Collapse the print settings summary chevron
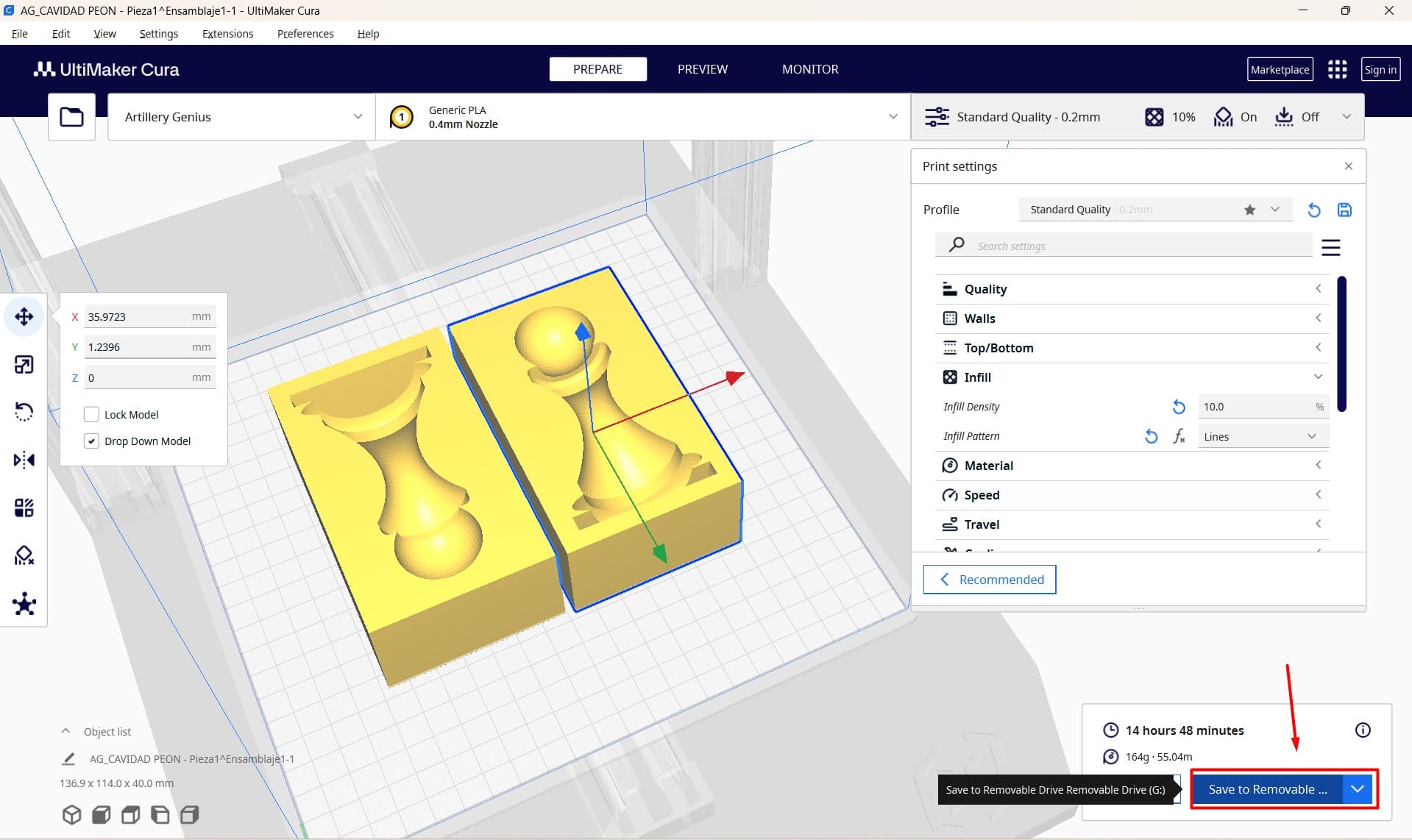Image resolution: width=1412 pixels, height=840 pixels. click(1347, 116)
